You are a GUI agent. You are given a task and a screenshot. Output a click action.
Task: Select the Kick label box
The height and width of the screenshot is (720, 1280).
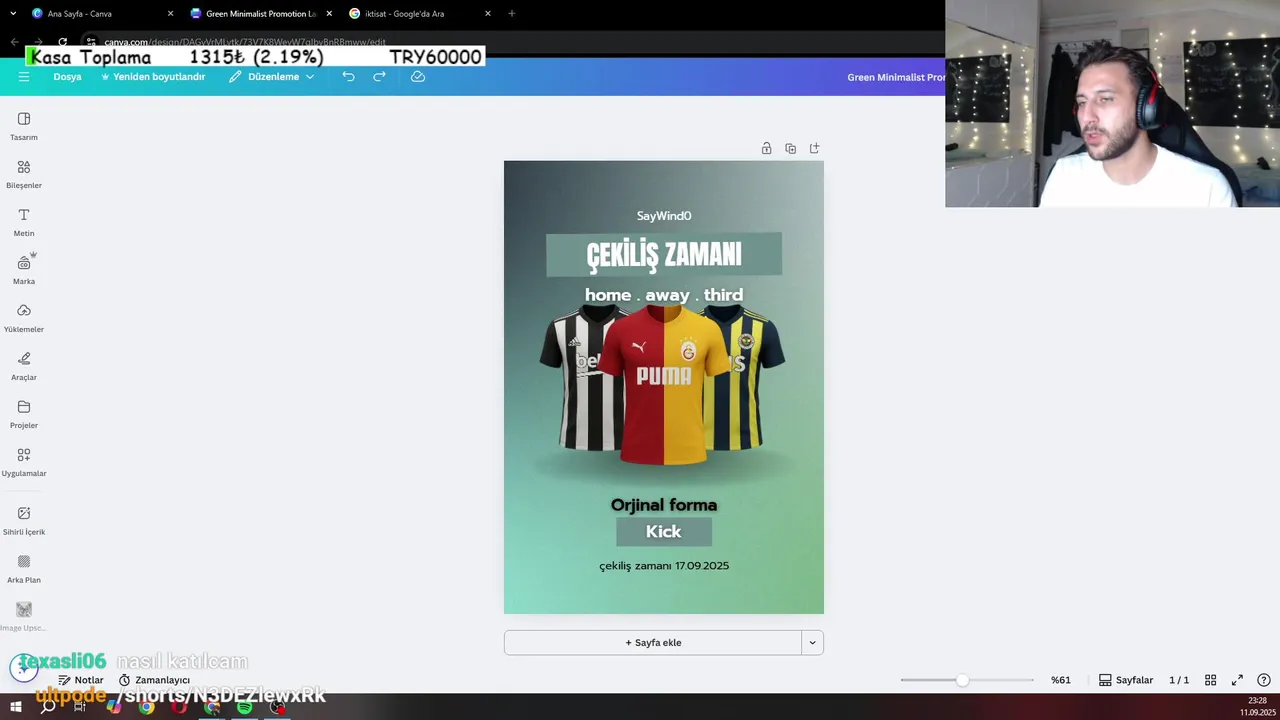[x=664, y=532]
